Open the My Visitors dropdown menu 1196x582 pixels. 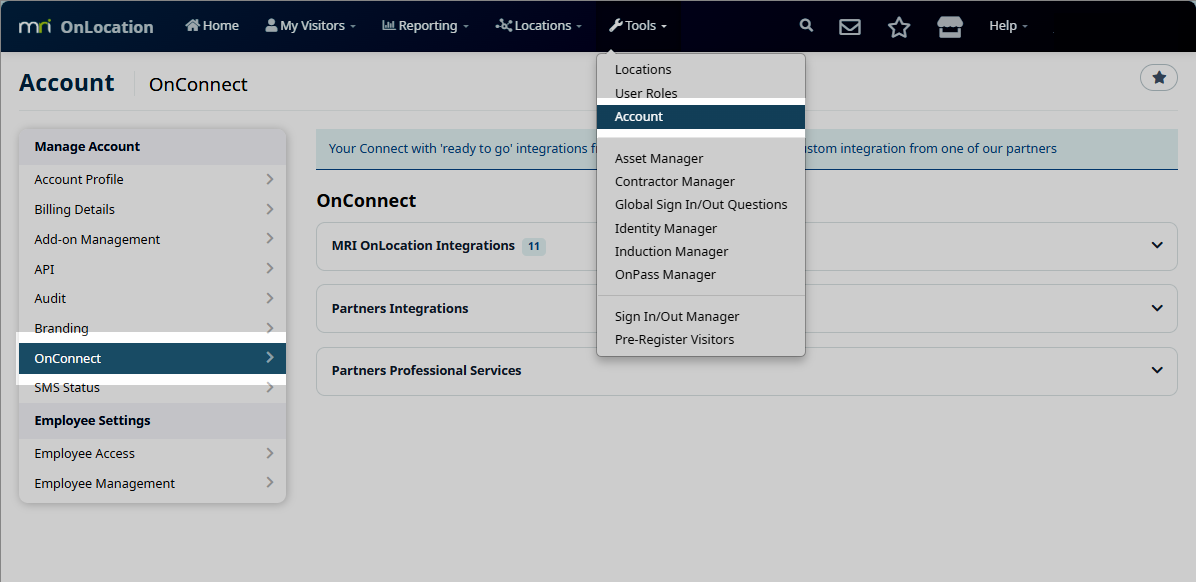(310, 26)
